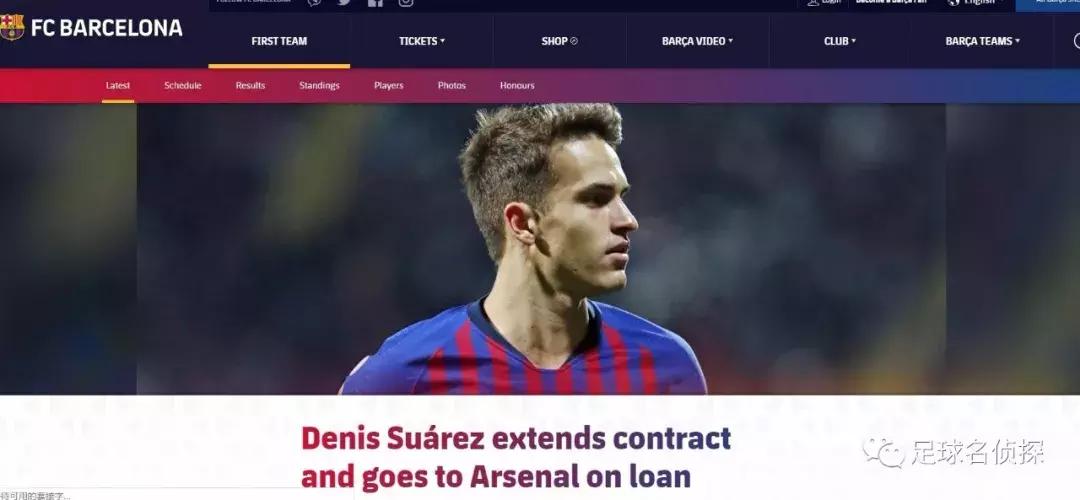Select the First Team menu item
Screen dimensions: 1080x500
coord(279,41)
